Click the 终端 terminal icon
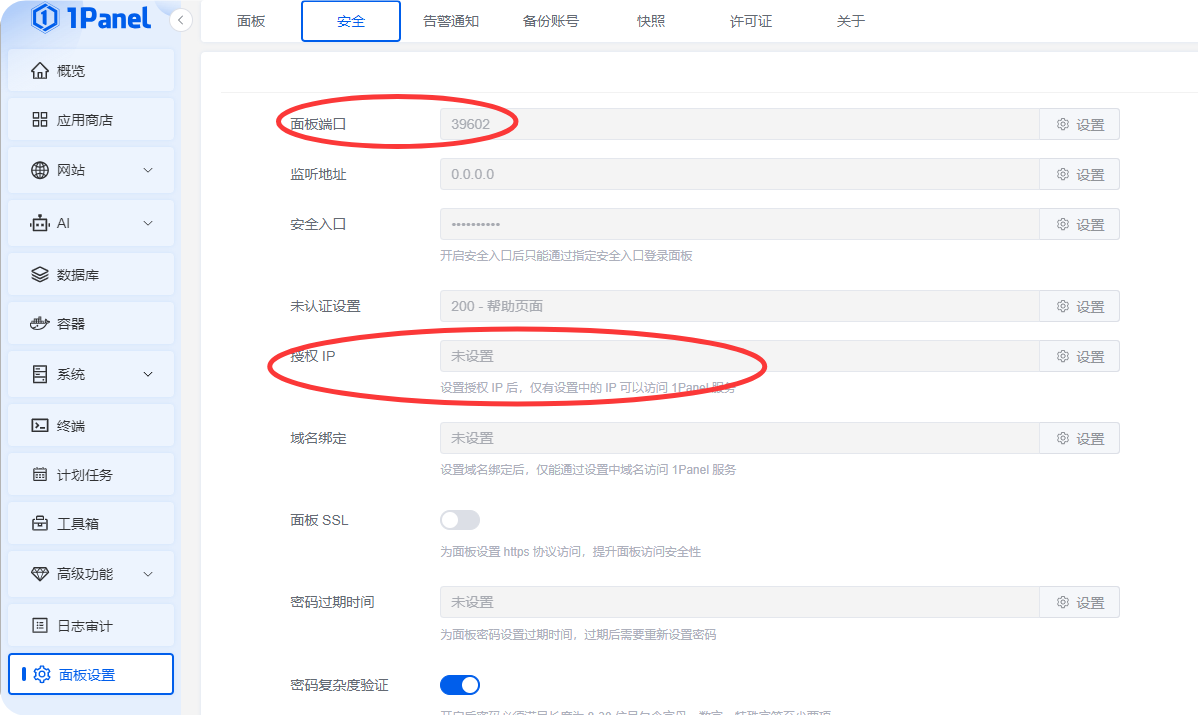The height and width of the screenshot is (715, 1198). point(40,425)
